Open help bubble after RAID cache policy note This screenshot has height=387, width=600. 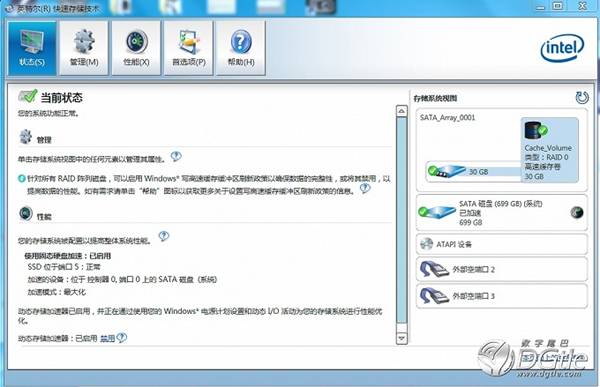click(x=365, y=188)
